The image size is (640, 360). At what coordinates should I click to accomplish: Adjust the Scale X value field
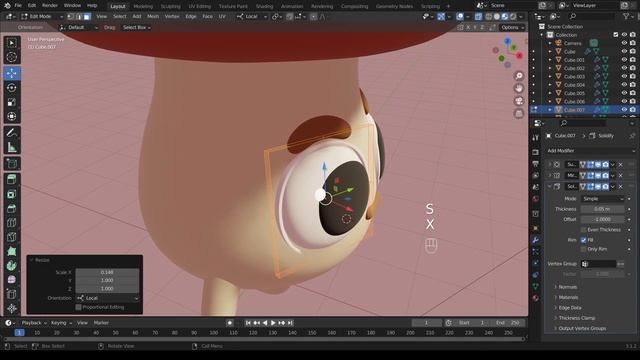pos(107,272)
